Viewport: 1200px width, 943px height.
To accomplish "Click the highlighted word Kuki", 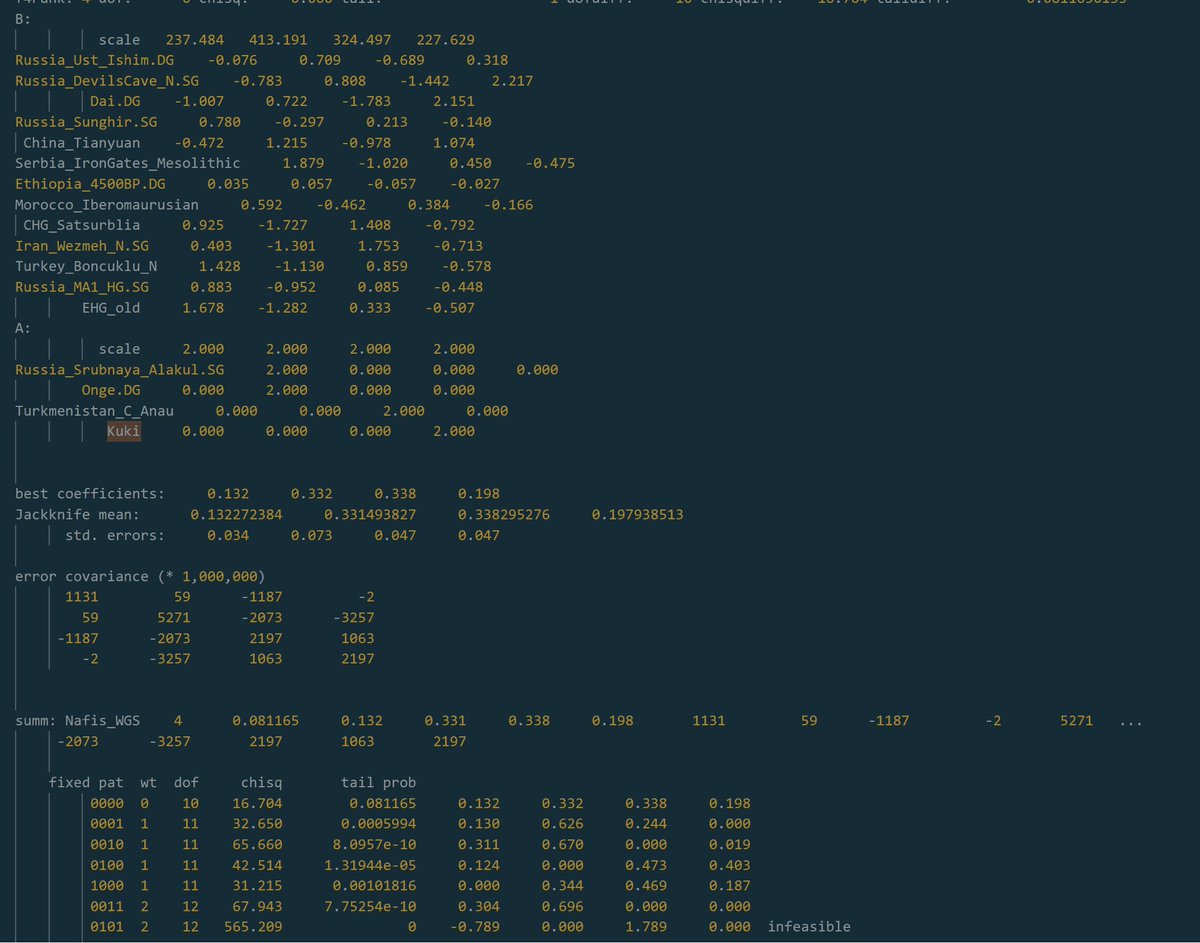I will (124, 431).
